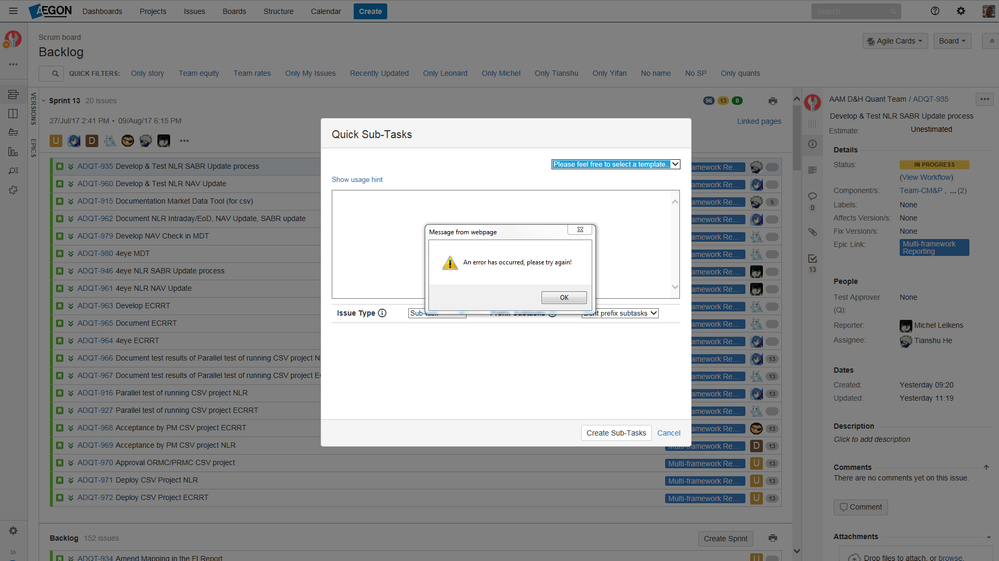
Task: Open the Dashboards menu
Action: pyautogui.click(x=102, y=11)
